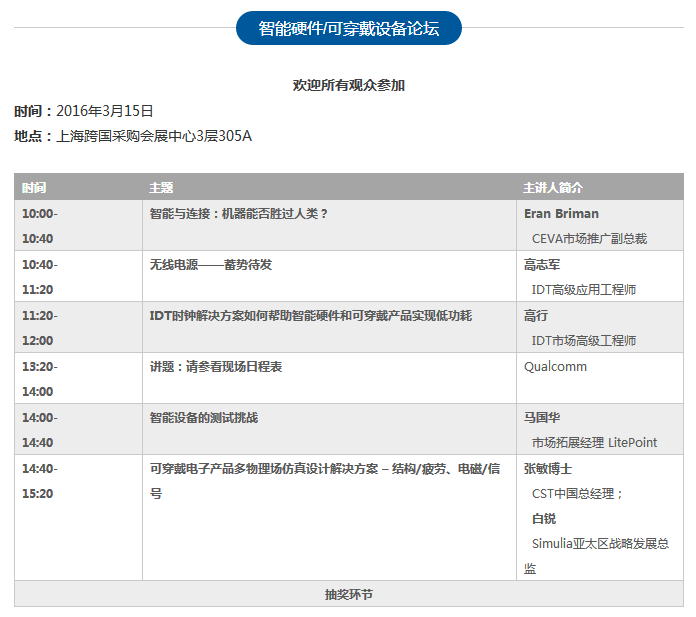The height and width of the screenshot is (617, 696).
Task: Click the date 2016年3月15日
Action: pyautogui.click(x=104, y=111)
